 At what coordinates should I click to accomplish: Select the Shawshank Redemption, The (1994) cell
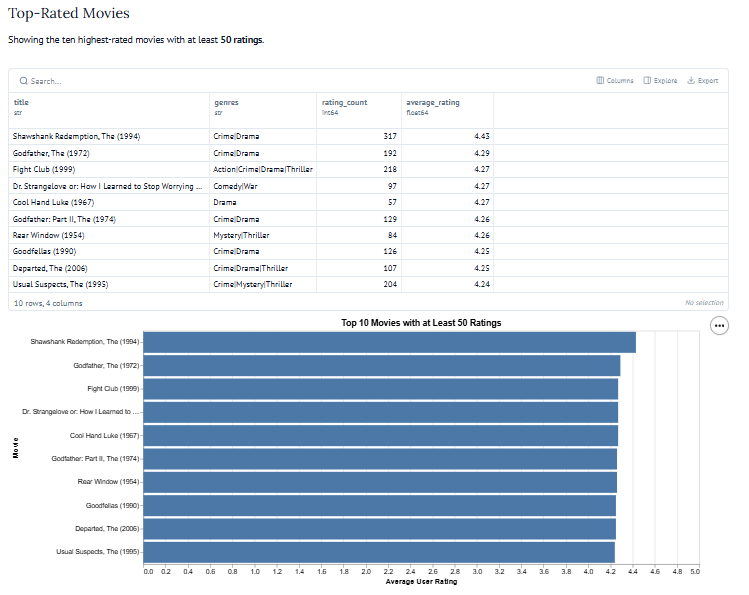pos(109,137)
